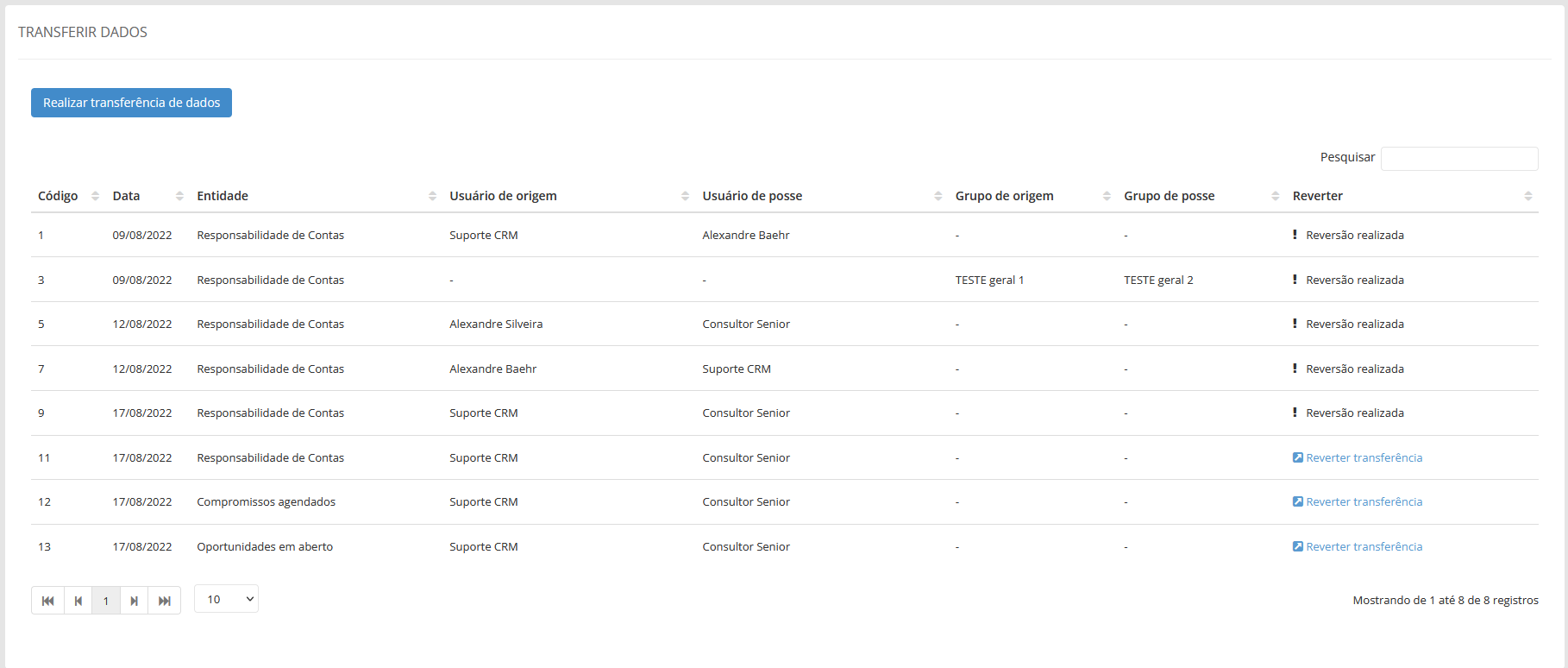Open the page size dropdown showing 10
Image resolution: width=1568 pixels, height=668 pixels.
[226, 599]
